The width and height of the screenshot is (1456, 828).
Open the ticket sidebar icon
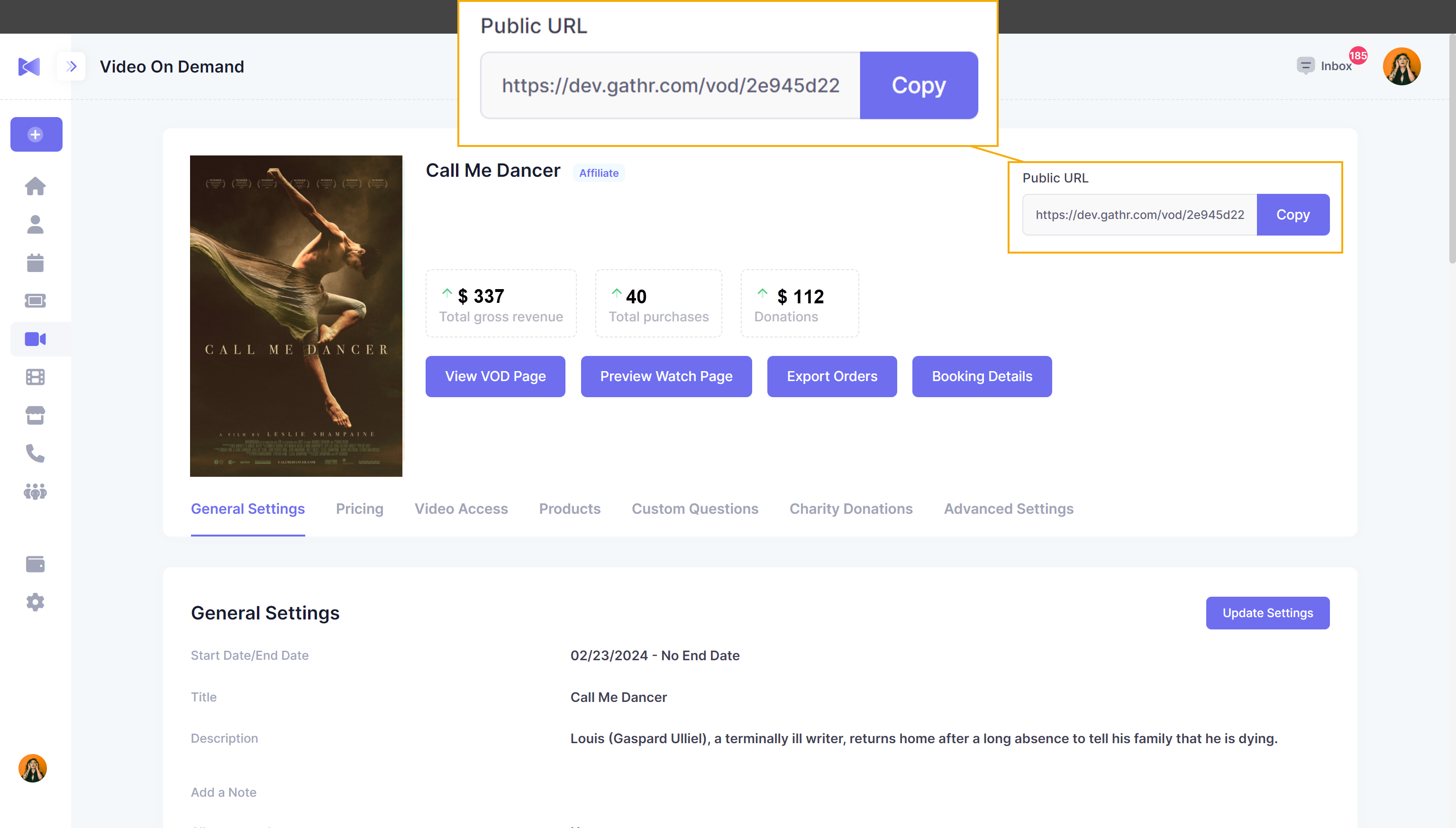[x=35, y=301]
